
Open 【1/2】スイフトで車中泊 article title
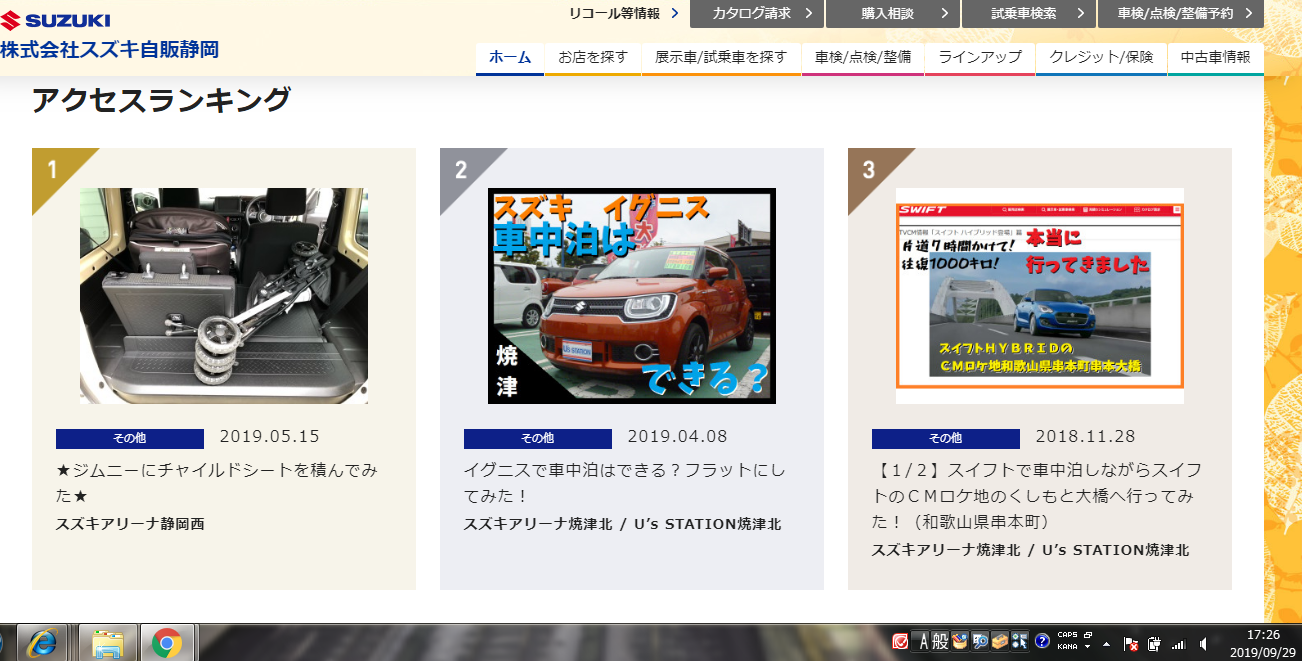1037,495
